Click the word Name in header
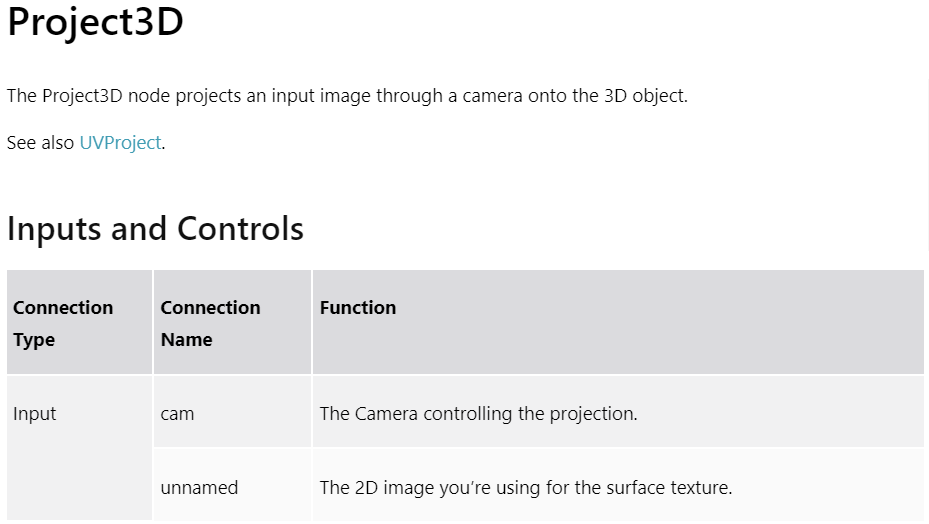The image size is (929, 524). click(x=186, y=340)
